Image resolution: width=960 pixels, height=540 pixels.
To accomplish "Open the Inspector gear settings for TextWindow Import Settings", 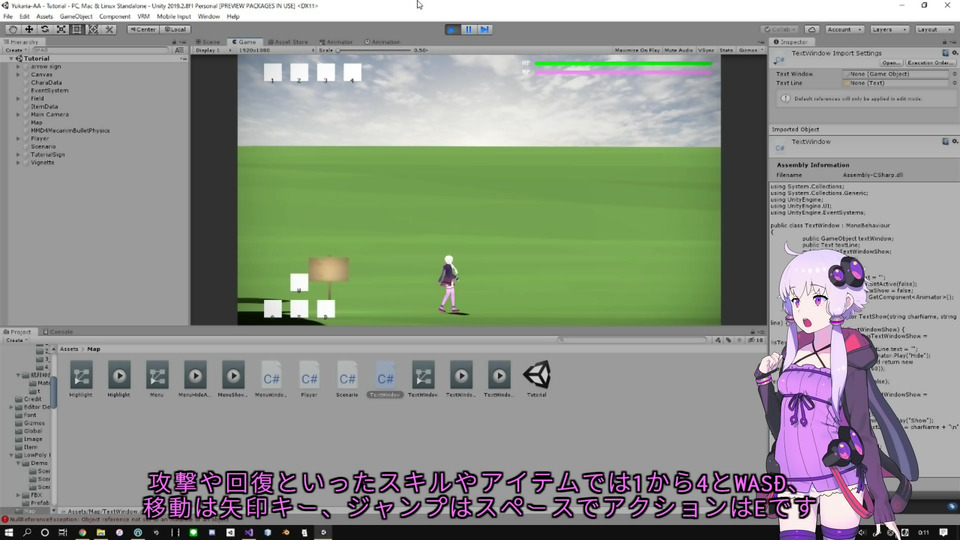I will [x=954, y=53].
